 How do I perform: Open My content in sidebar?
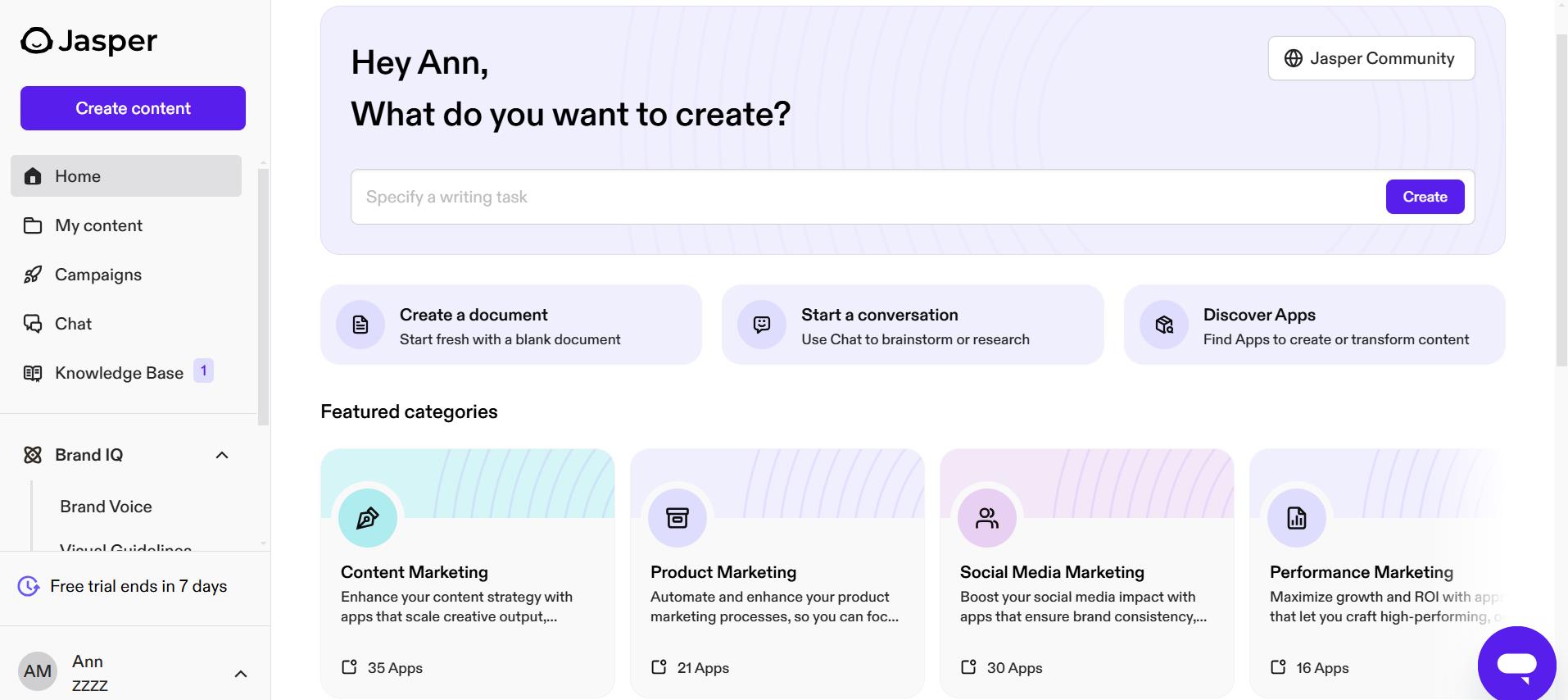[126, 225]
